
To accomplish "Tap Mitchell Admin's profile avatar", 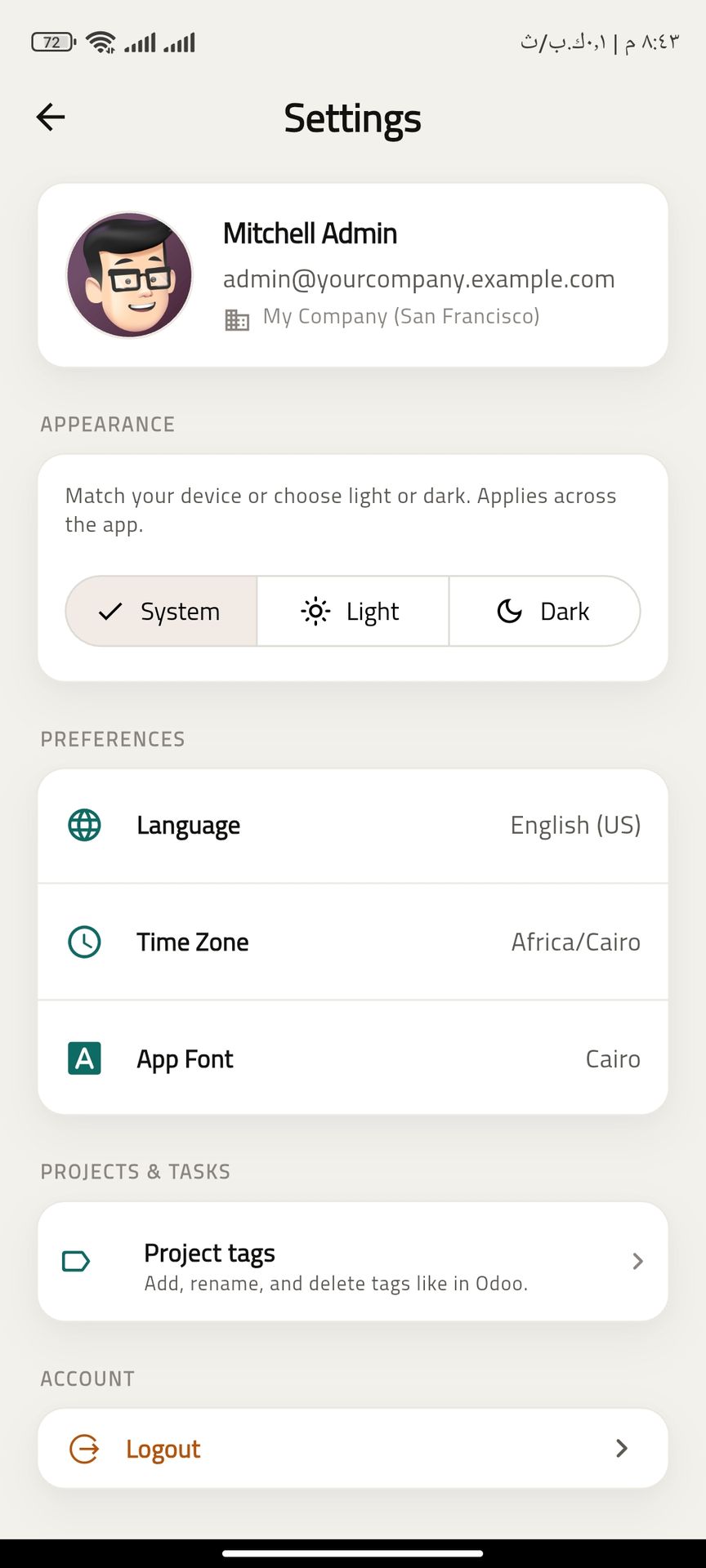I will click(x=129, y=274).
